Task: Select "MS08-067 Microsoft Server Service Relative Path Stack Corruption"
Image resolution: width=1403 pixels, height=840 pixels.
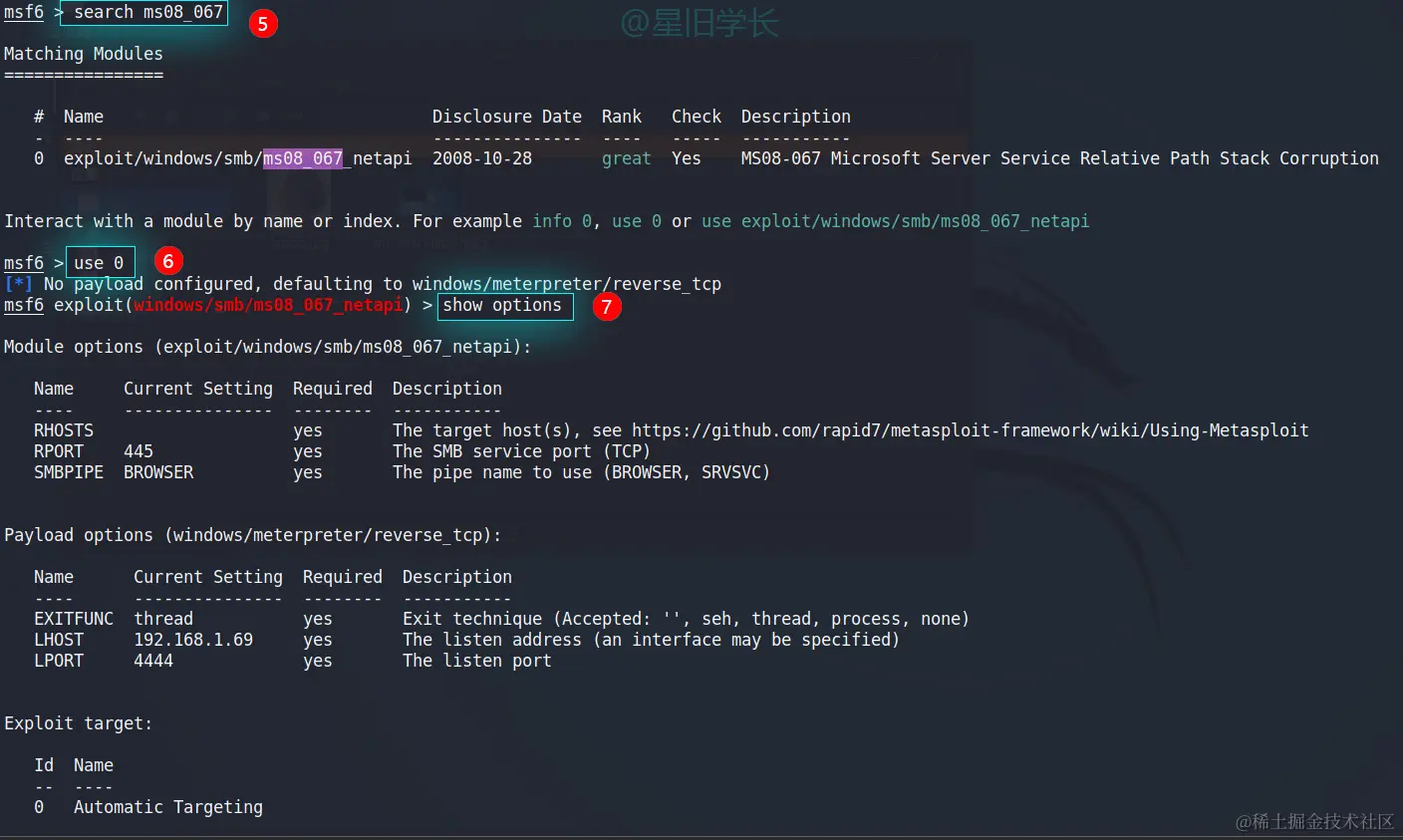Action: click(x=1060, y=158)
